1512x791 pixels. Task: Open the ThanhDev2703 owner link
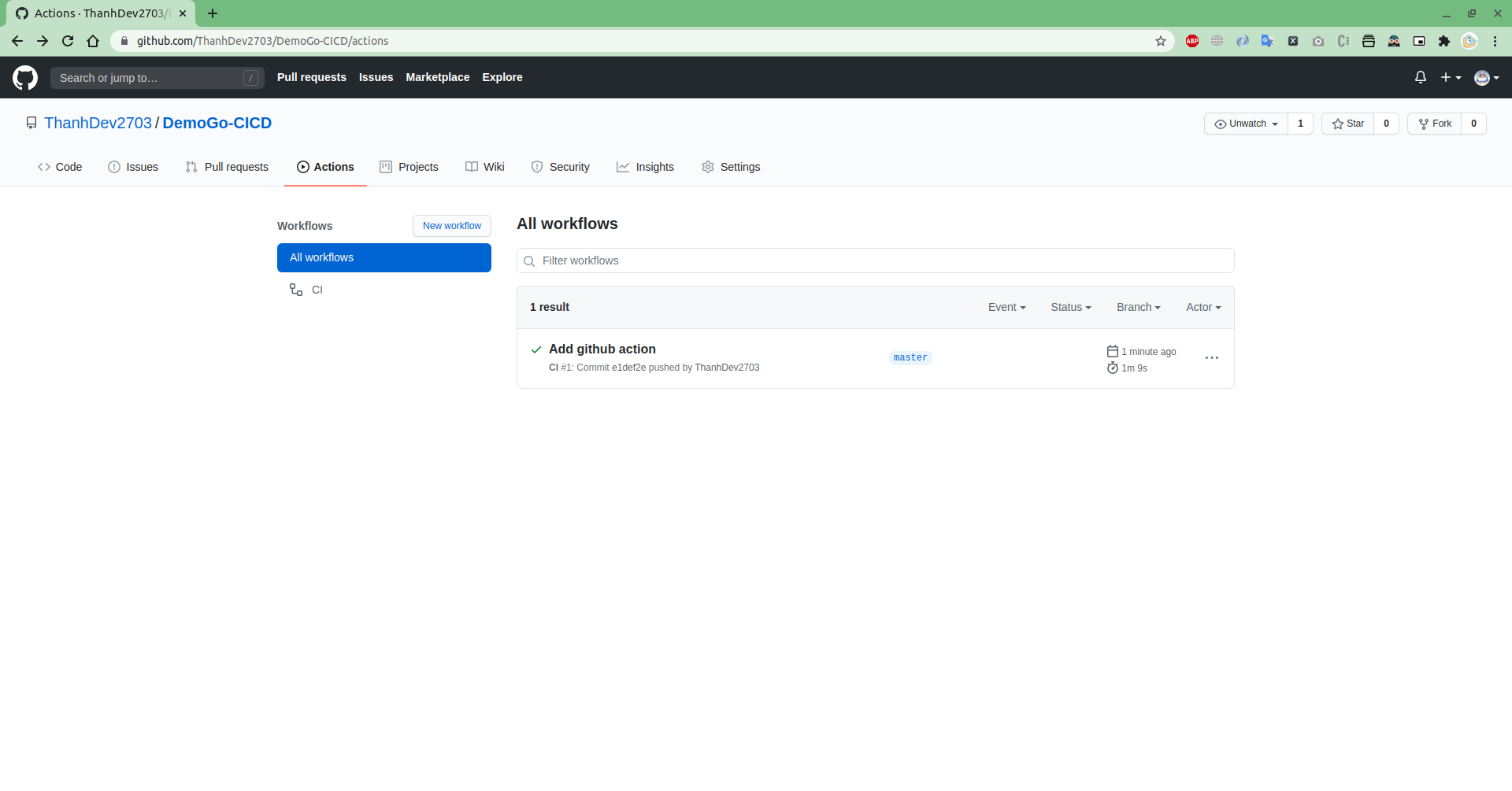point(98,123)
